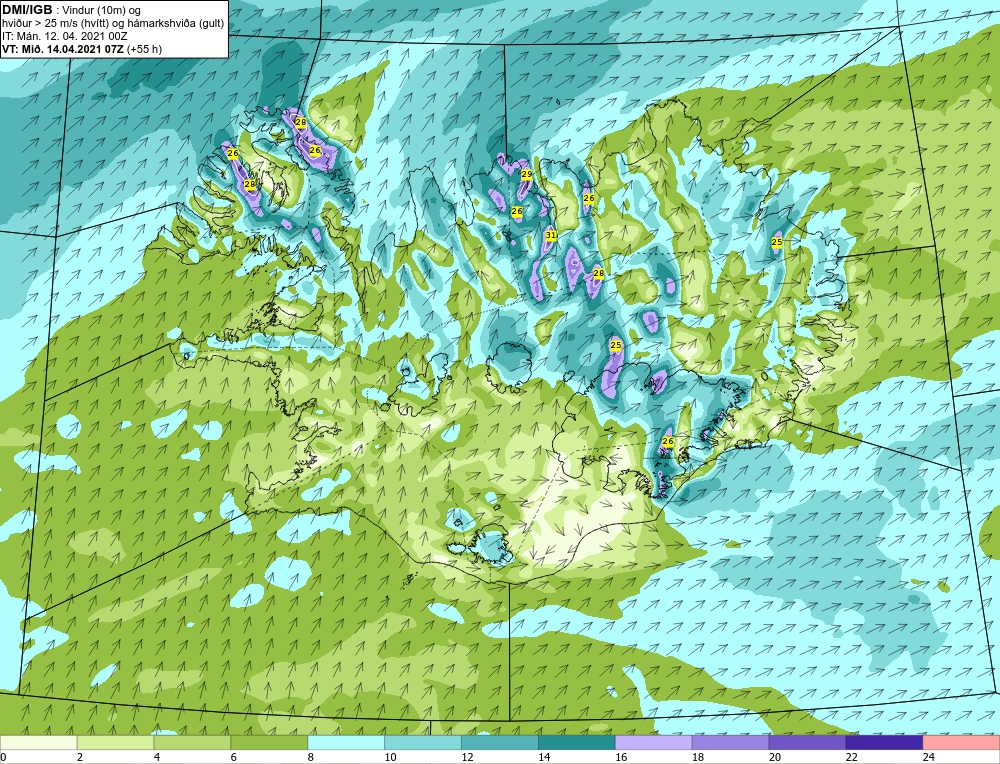Choose the green 6–8 m/s legend swatch
Image resolution: width=1000 pixels, height=764 pixels.
pyautogui.click(x=269, y=742)
